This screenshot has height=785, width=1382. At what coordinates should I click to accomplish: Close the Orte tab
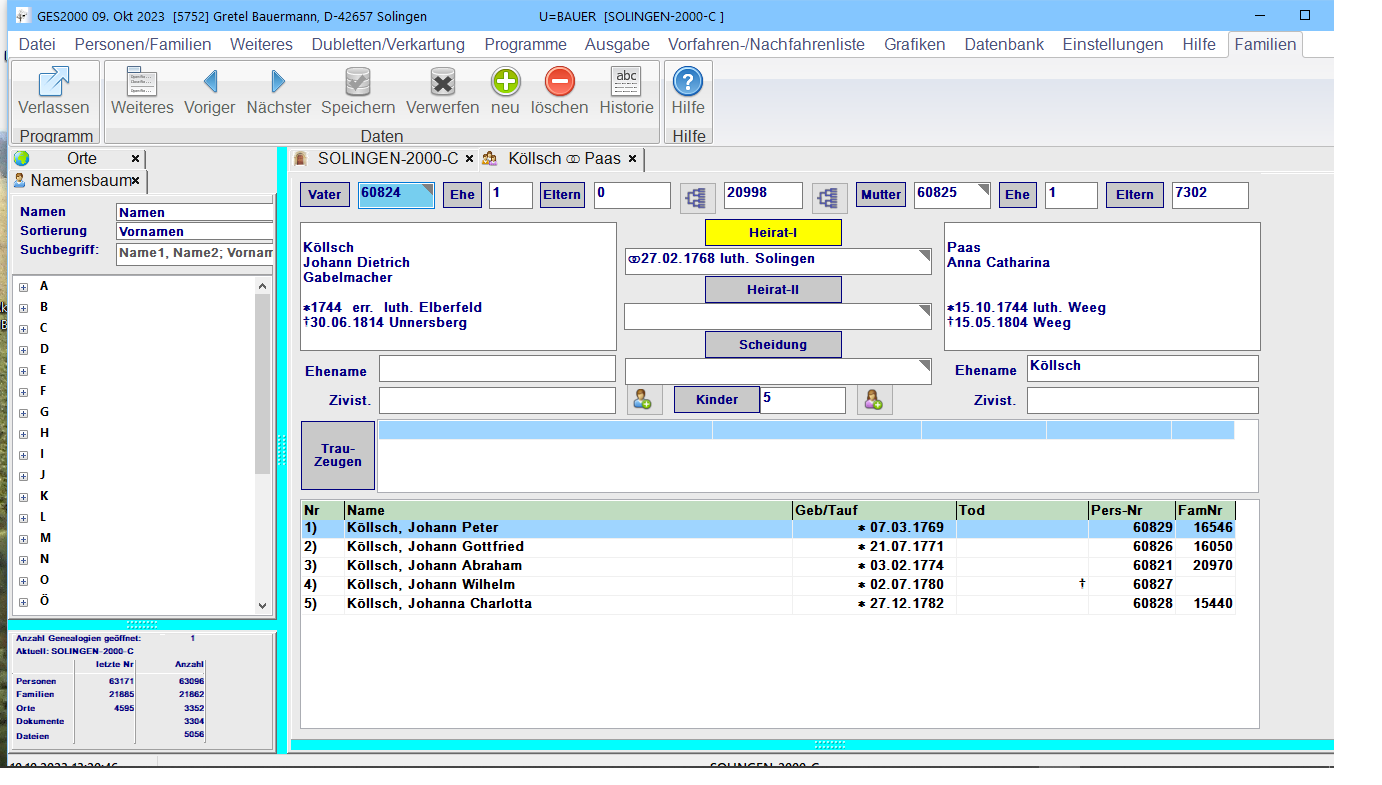tap(135, 158)
